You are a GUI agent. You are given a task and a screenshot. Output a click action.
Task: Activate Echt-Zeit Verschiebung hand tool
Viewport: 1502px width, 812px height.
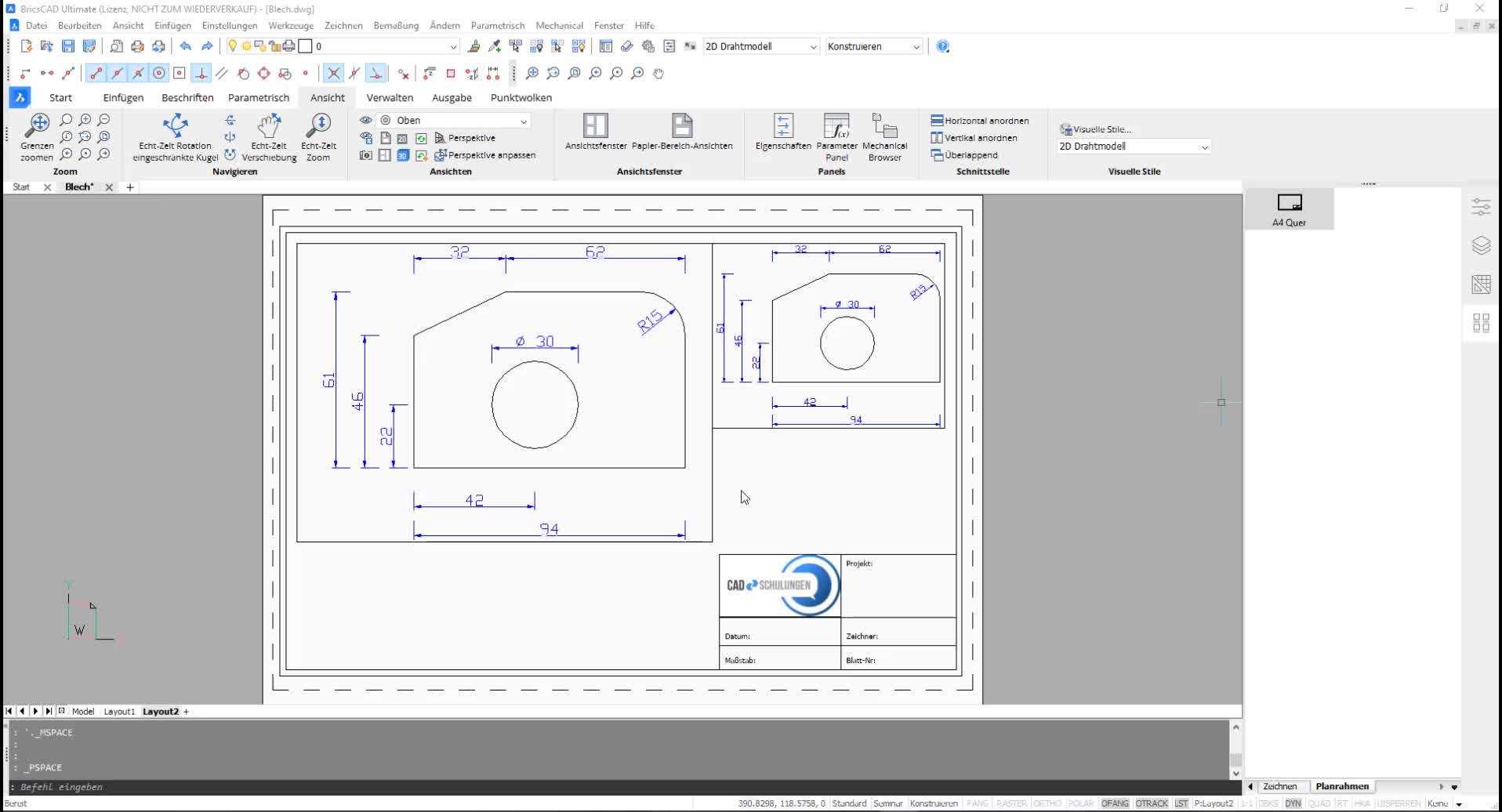click(269, 137)
